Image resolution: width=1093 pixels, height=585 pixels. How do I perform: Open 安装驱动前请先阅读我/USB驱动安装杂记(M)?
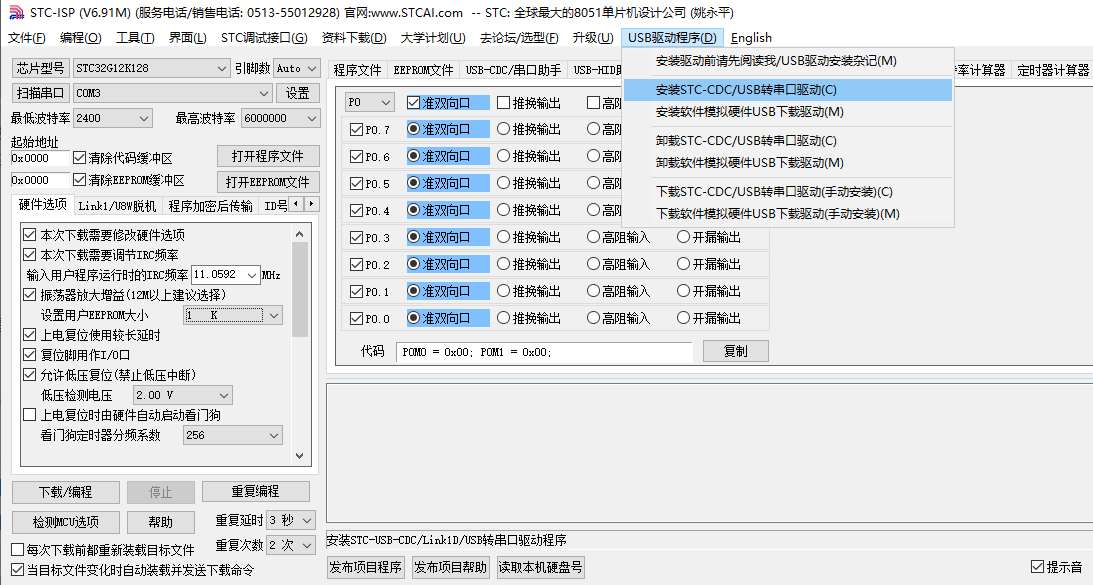click(788, 61)
